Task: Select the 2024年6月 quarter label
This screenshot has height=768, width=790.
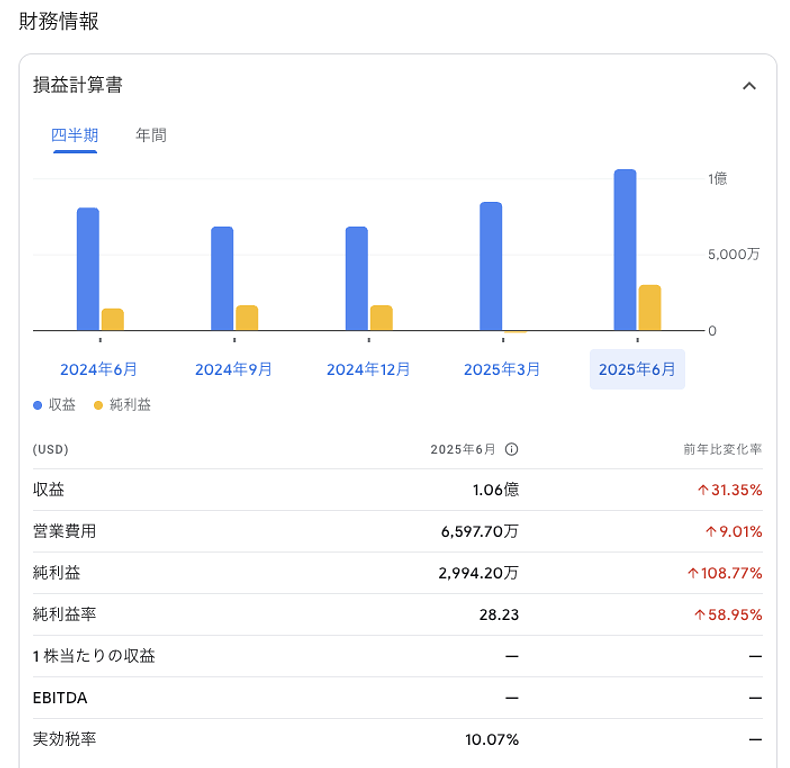Action: 99,369
